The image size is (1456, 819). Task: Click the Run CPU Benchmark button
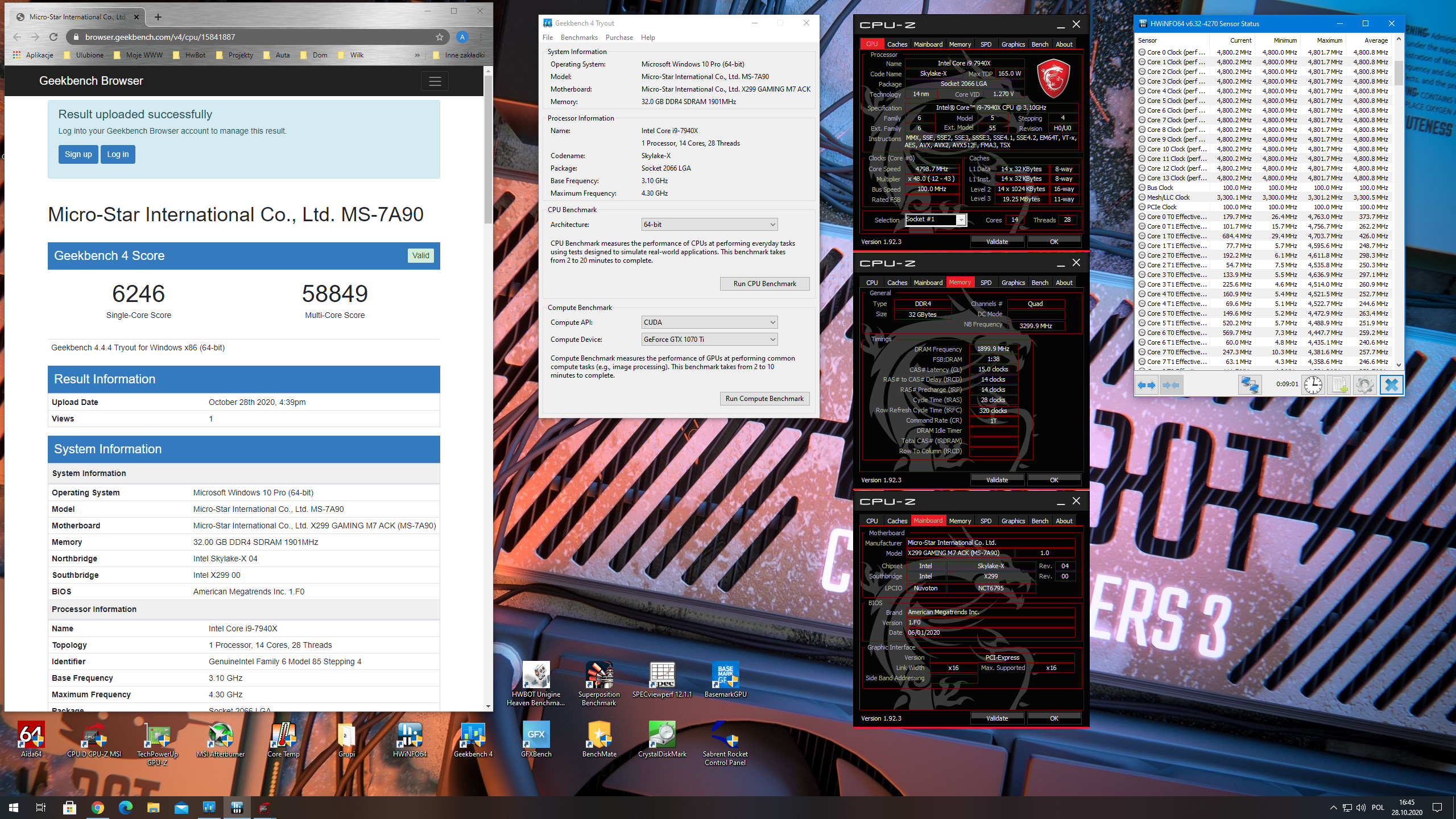coord(764,284)
